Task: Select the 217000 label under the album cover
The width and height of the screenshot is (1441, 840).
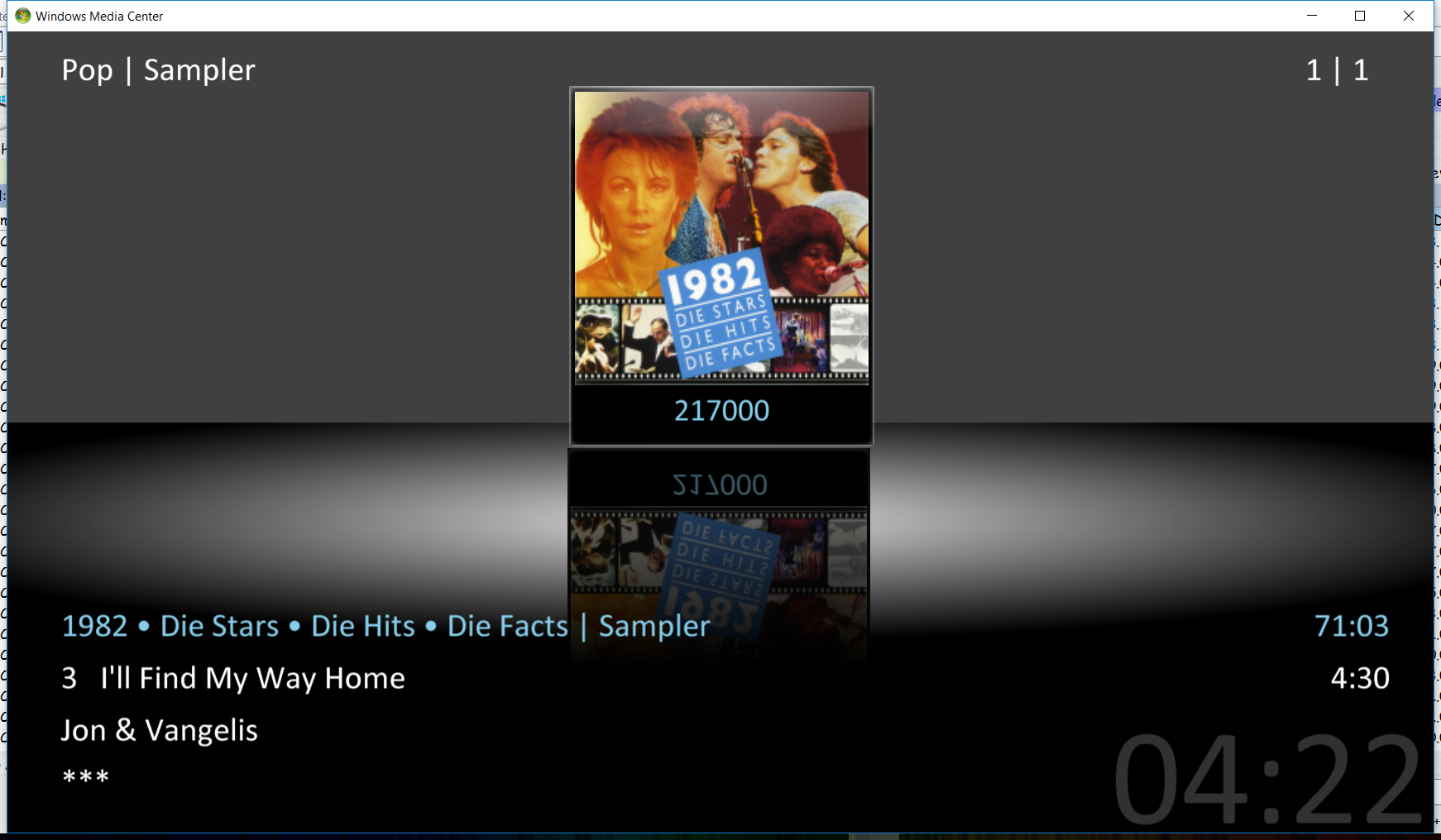Action: click(721, 411)
